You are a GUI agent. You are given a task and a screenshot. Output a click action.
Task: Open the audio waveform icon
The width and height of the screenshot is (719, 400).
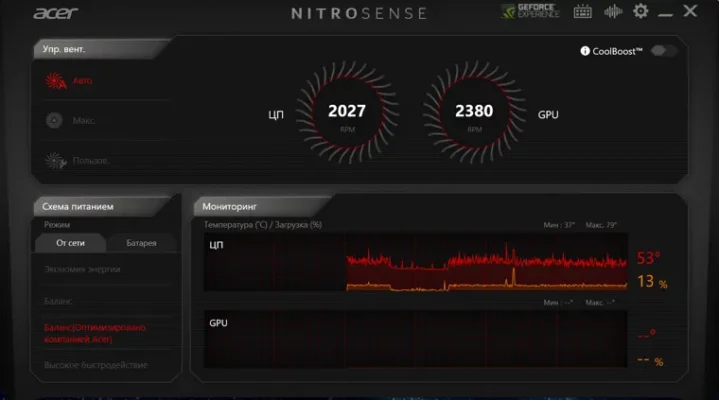613,11
